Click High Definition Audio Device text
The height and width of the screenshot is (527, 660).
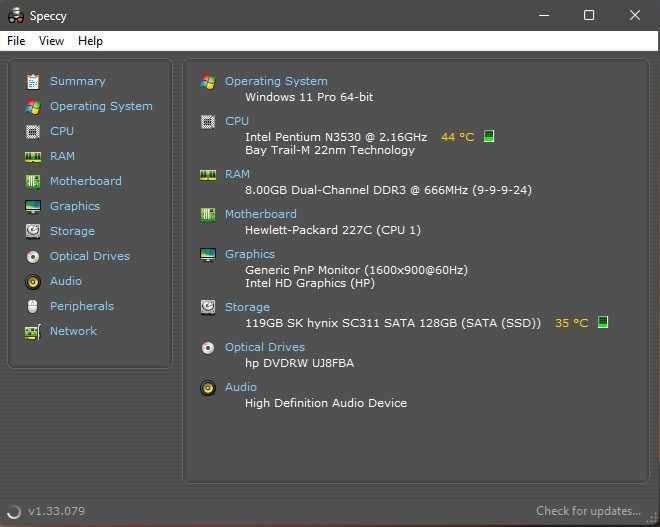pyautogui.click(x=326, y=403)
